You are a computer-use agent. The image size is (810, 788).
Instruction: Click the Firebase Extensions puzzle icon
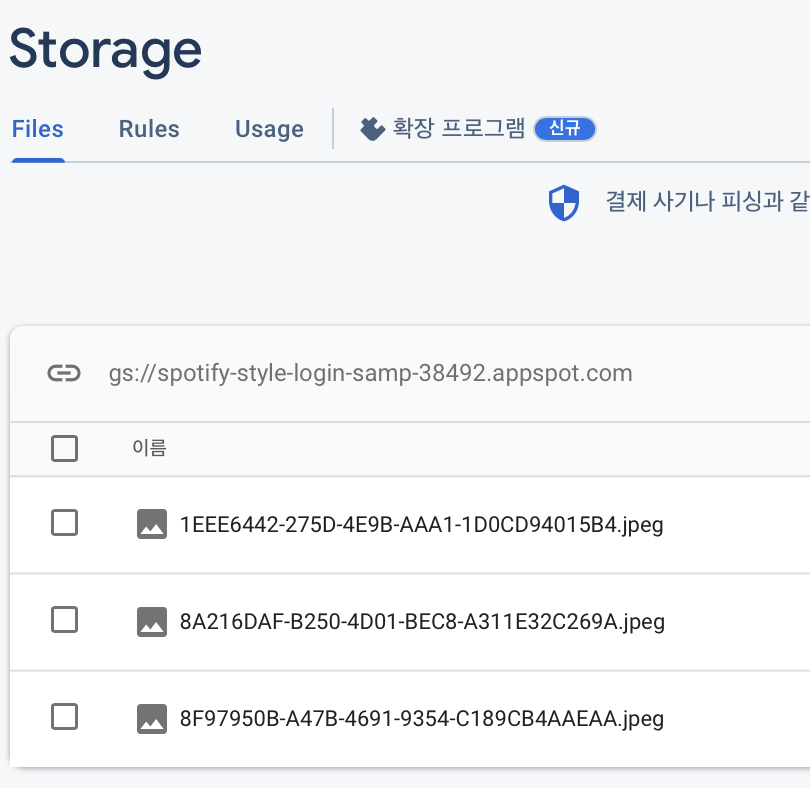(x=371, y=128)
